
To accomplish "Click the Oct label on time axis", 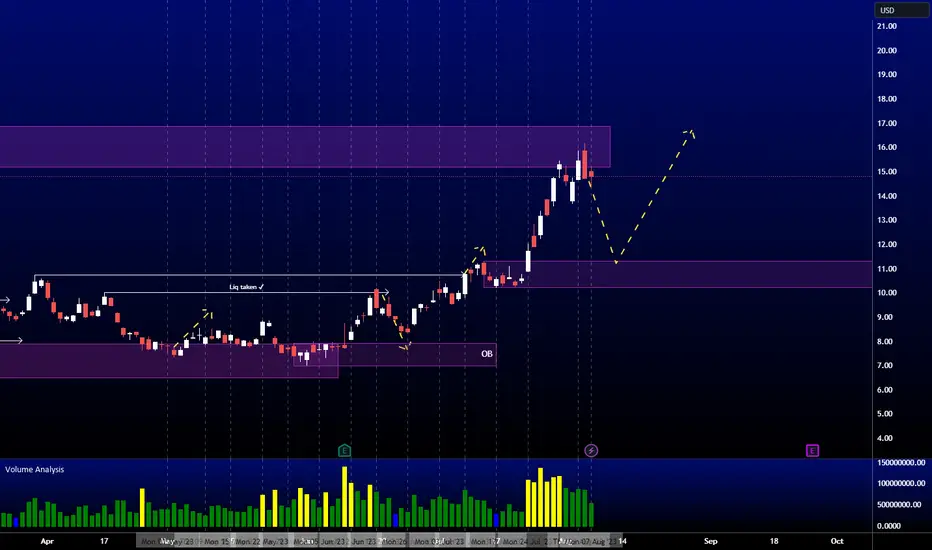I will coord(837,541).
